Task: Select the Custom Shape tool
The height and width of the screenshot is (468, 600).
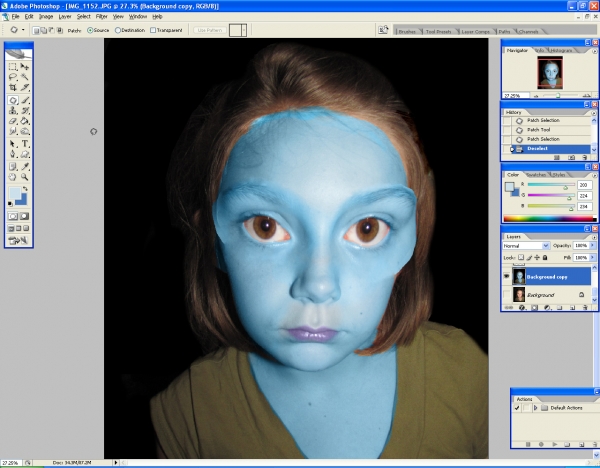Action: 24,154
